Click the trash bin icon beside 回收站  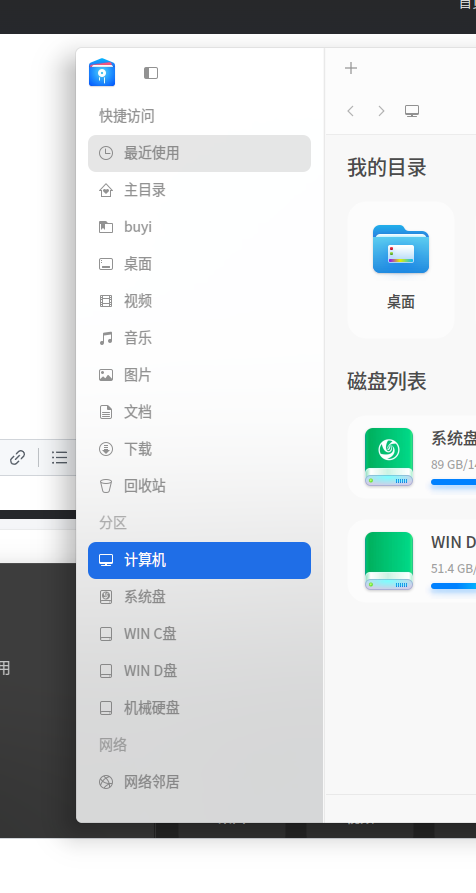tap(106, 486)
